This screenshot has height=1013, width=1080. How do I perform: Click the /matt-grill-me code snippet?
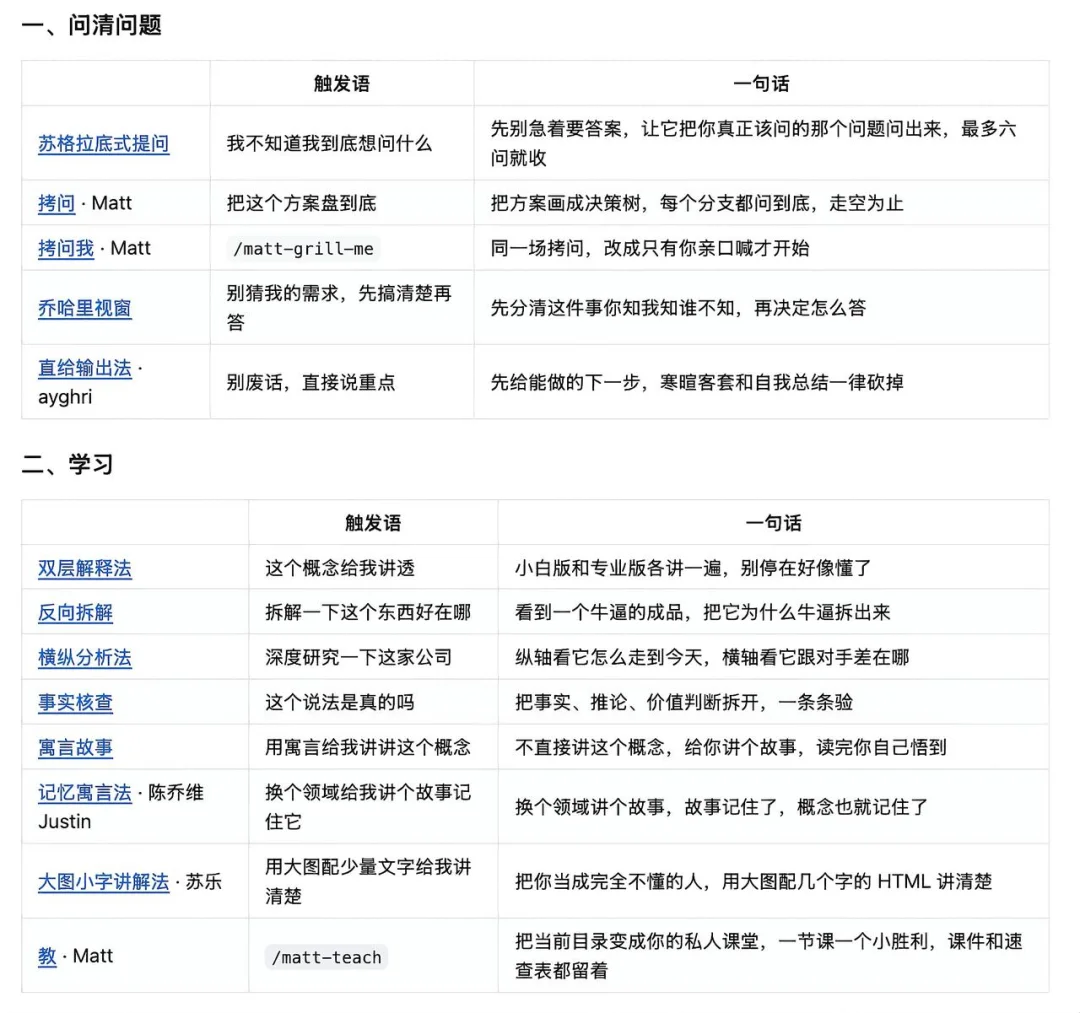pos(304,249)
